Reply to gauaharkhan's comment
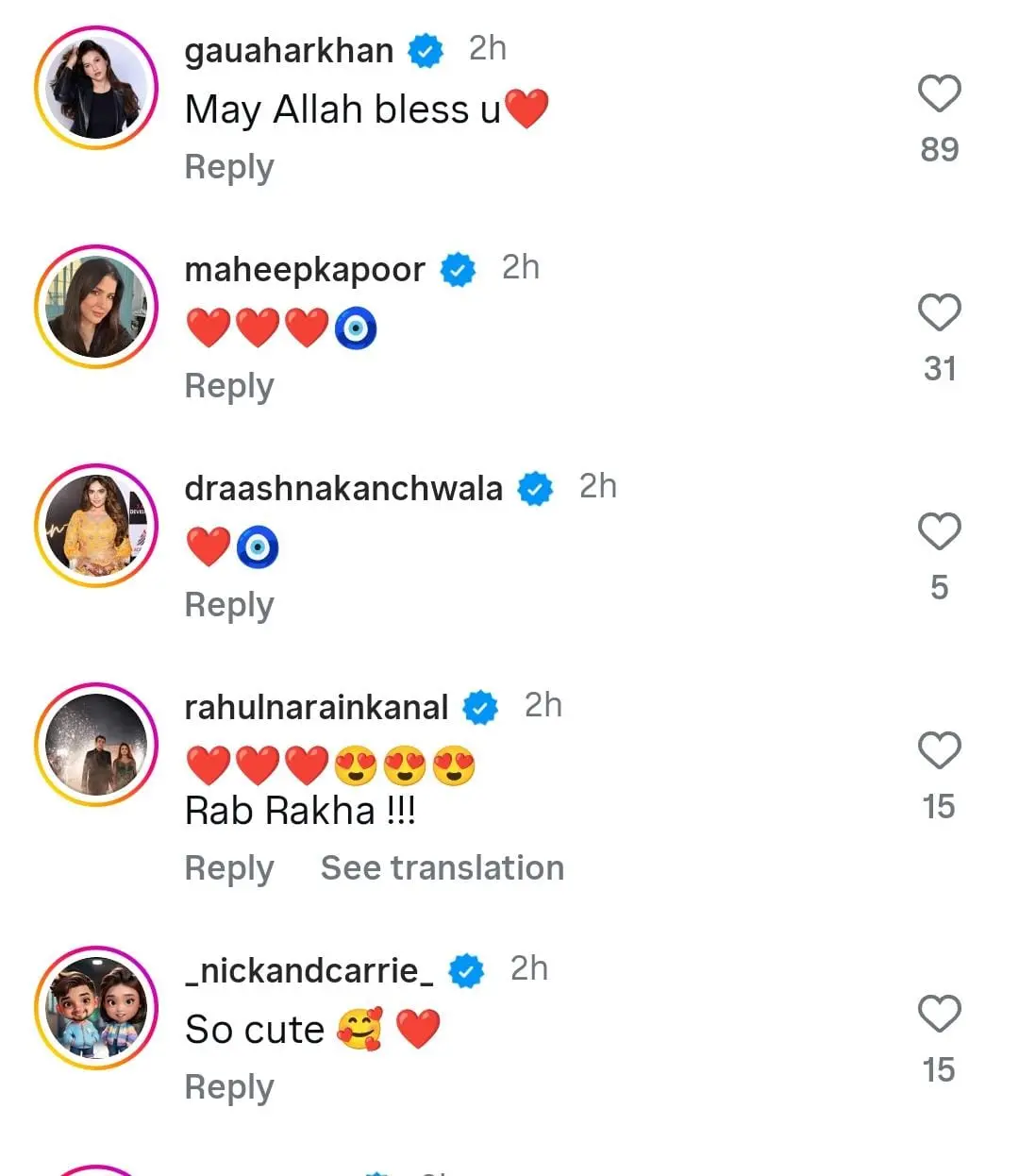Viewport: 1019px width, 1176px height. pyautogui.click(x=229, y=167)
